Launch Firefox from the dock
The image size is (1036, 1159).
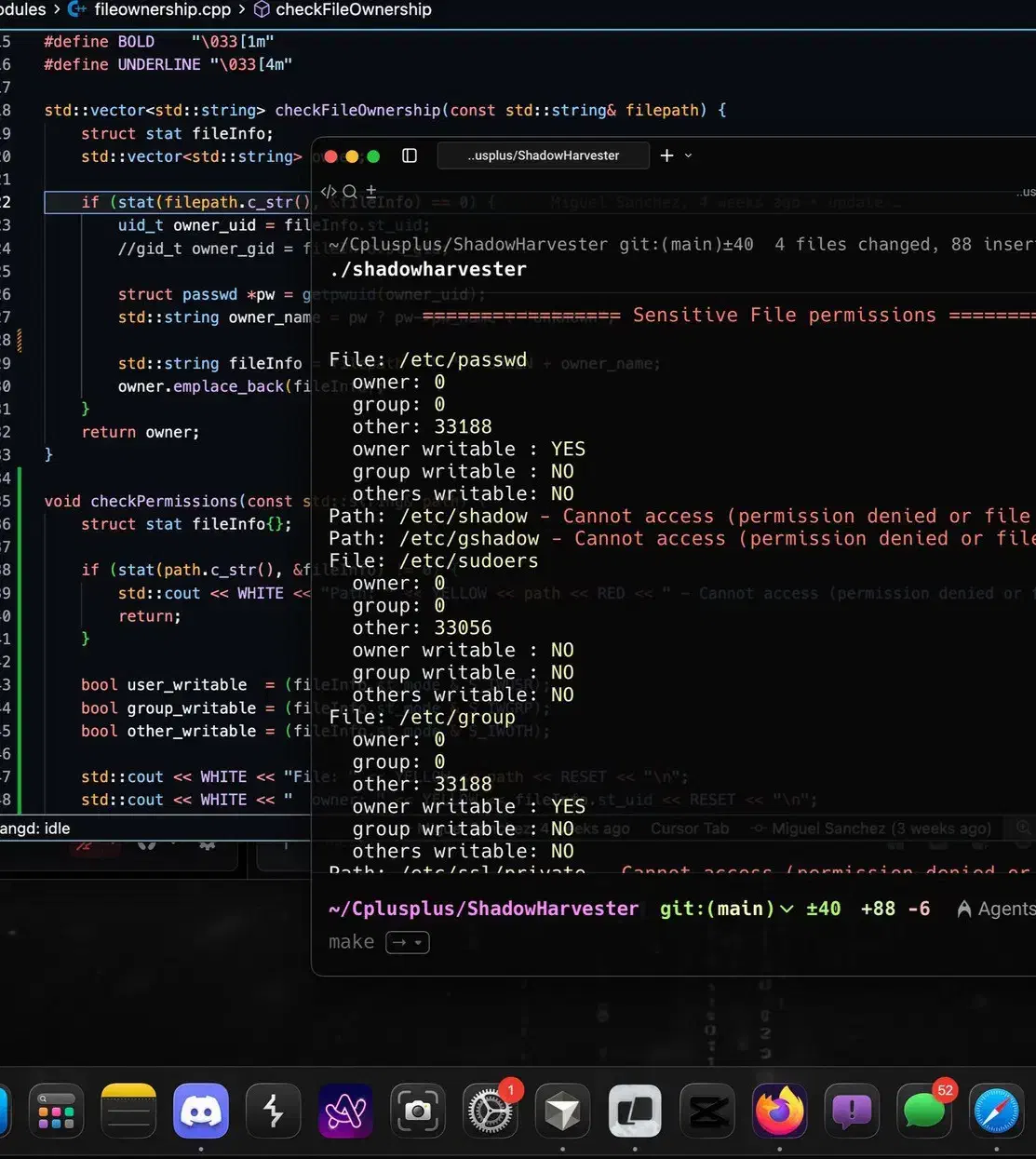(779, 1111)
